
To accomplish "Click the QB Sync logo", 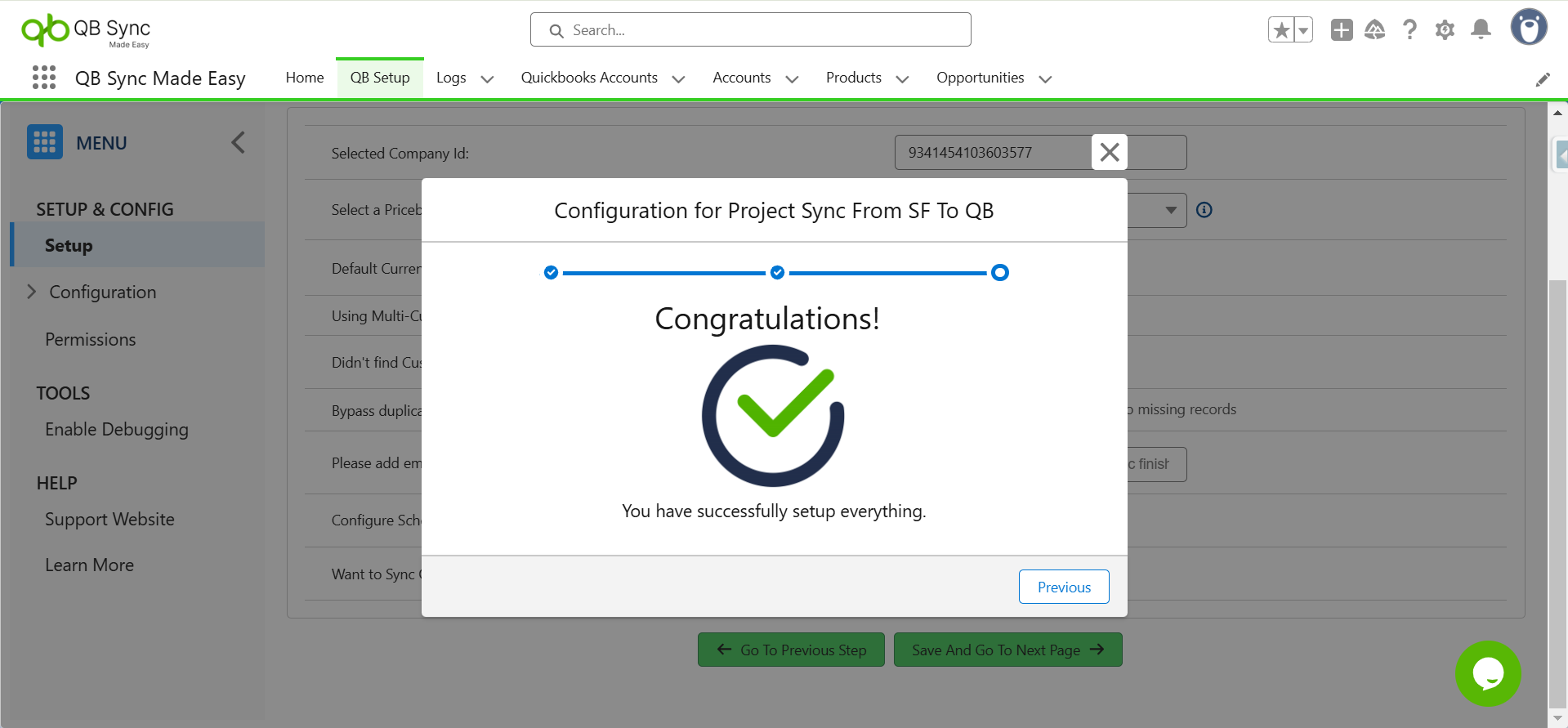I will tap(86, 30).
